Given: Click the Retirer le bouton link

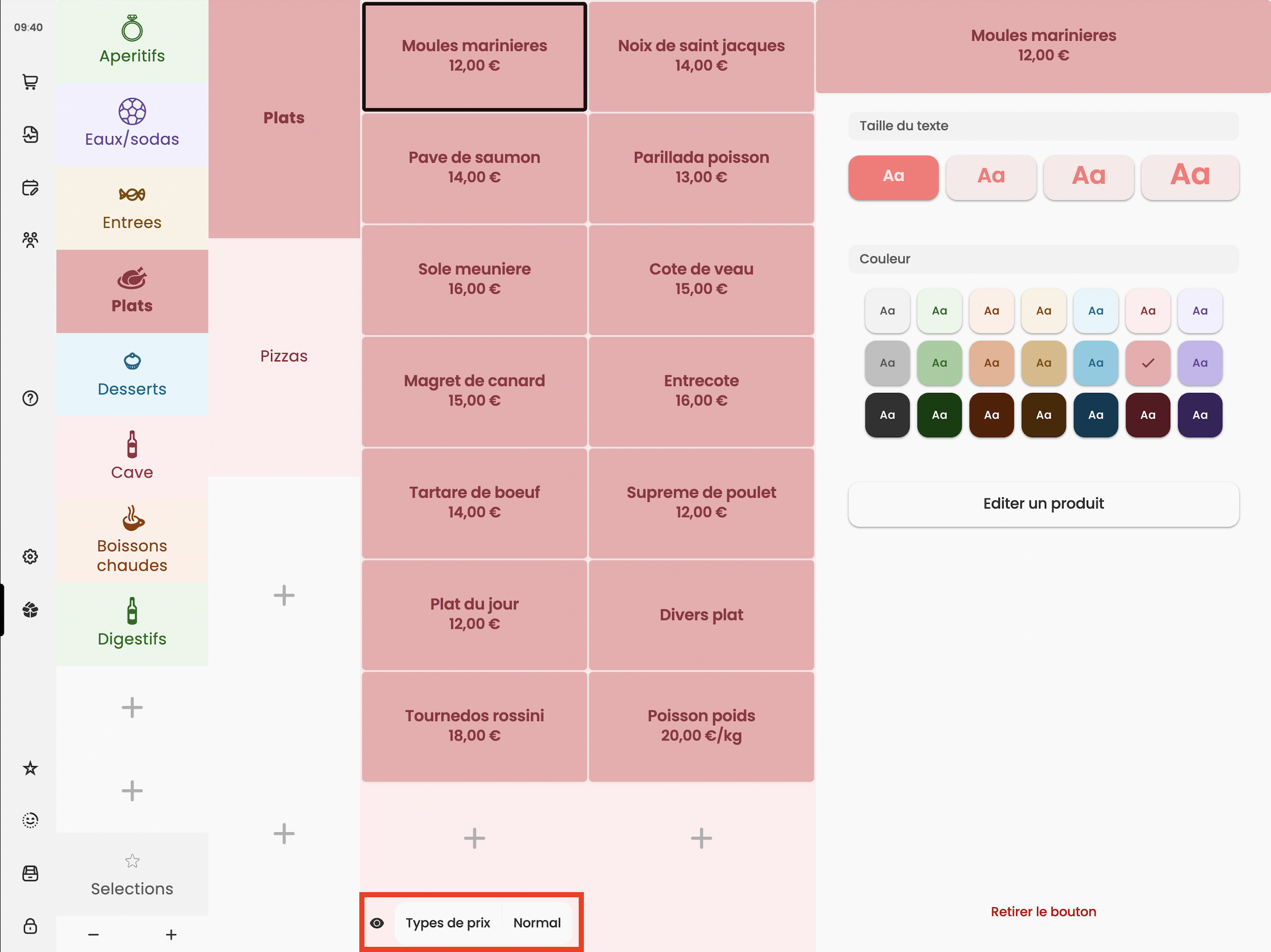Looking at the screenshot, I should tap(1043, 912).
